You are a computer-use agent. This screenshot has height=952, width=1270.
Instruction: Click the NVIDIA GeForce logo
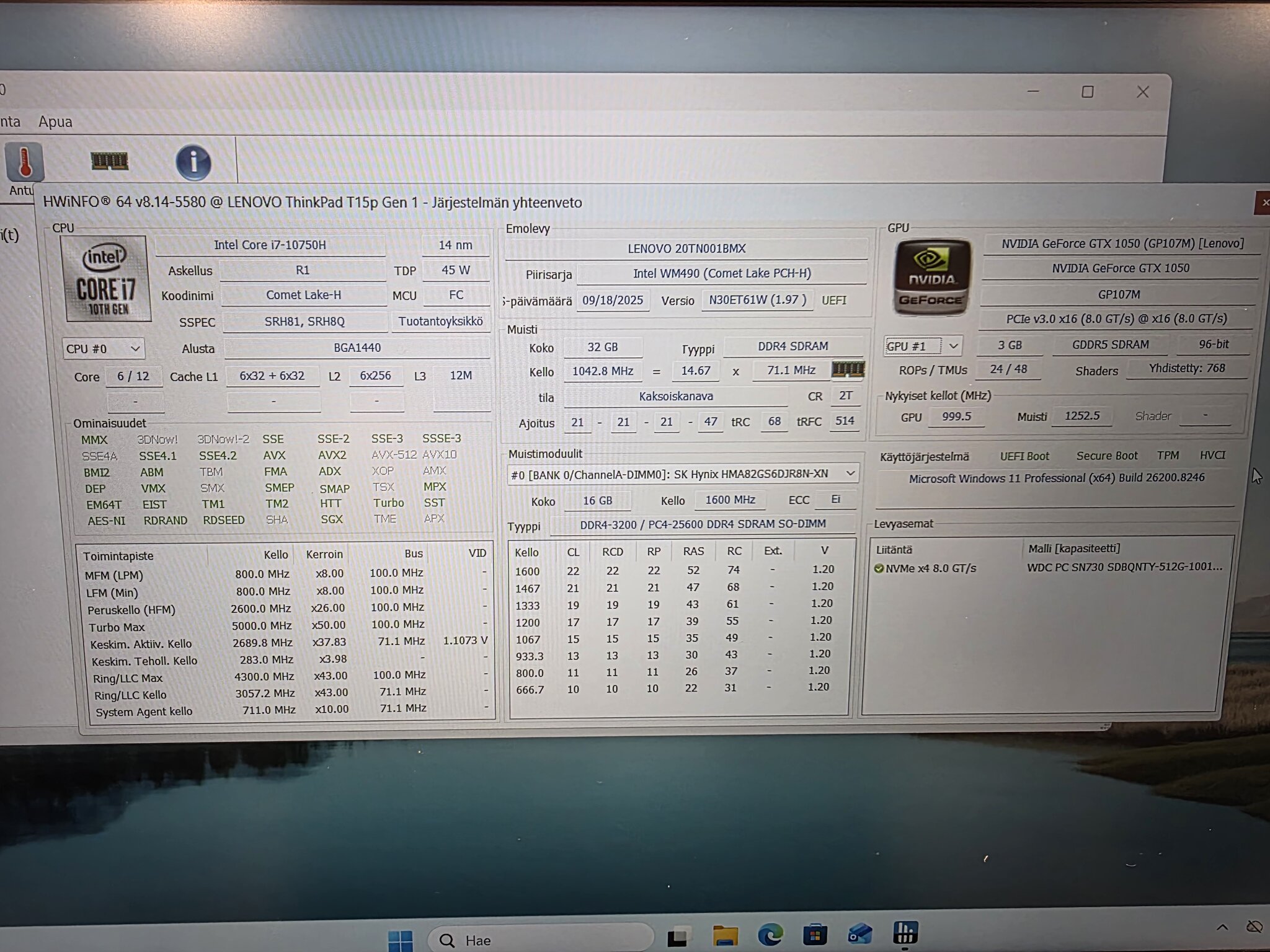(932, 277)
